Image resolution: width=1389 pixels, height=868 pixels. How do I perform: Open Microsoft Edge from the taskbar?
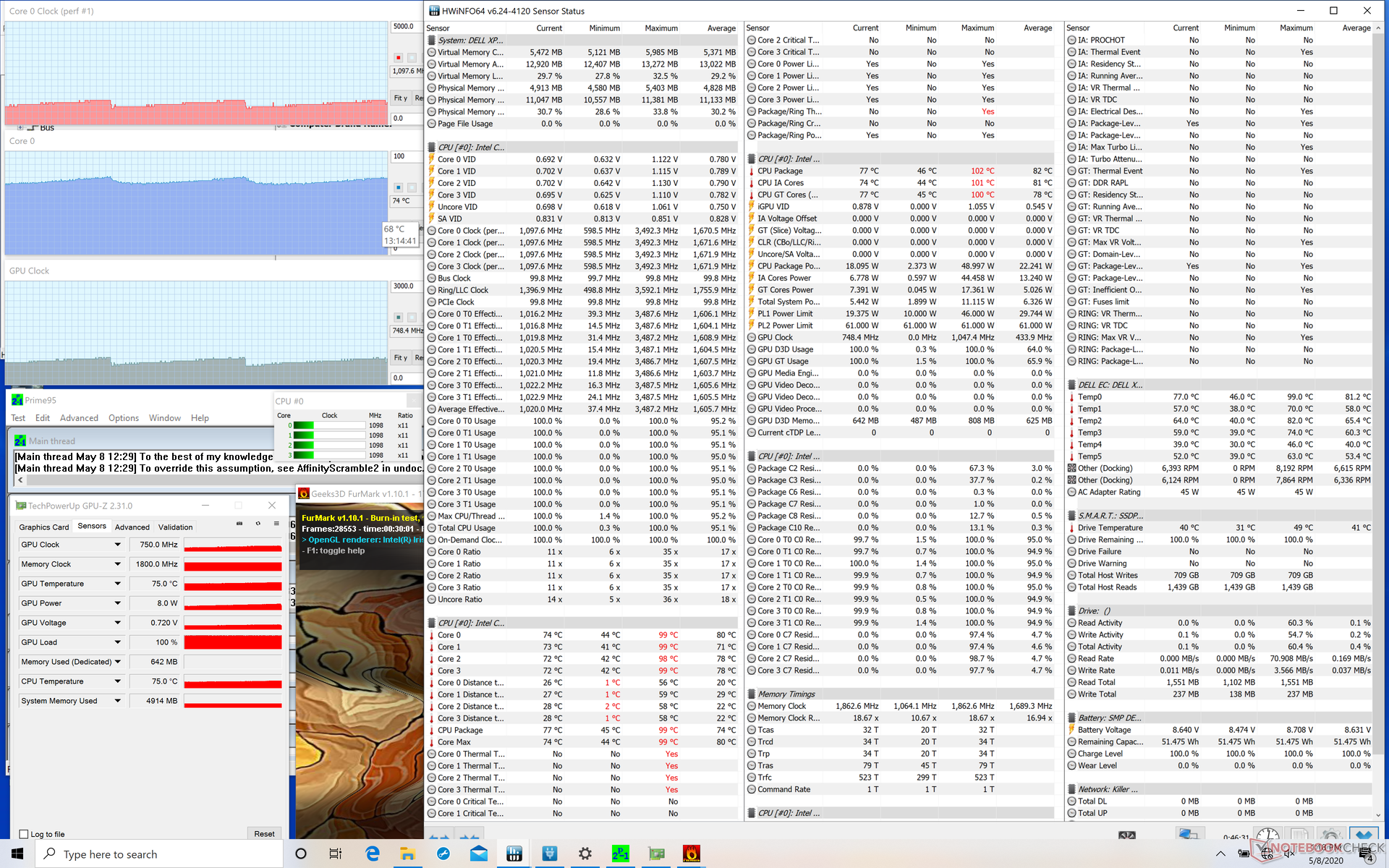coord(373,854)
